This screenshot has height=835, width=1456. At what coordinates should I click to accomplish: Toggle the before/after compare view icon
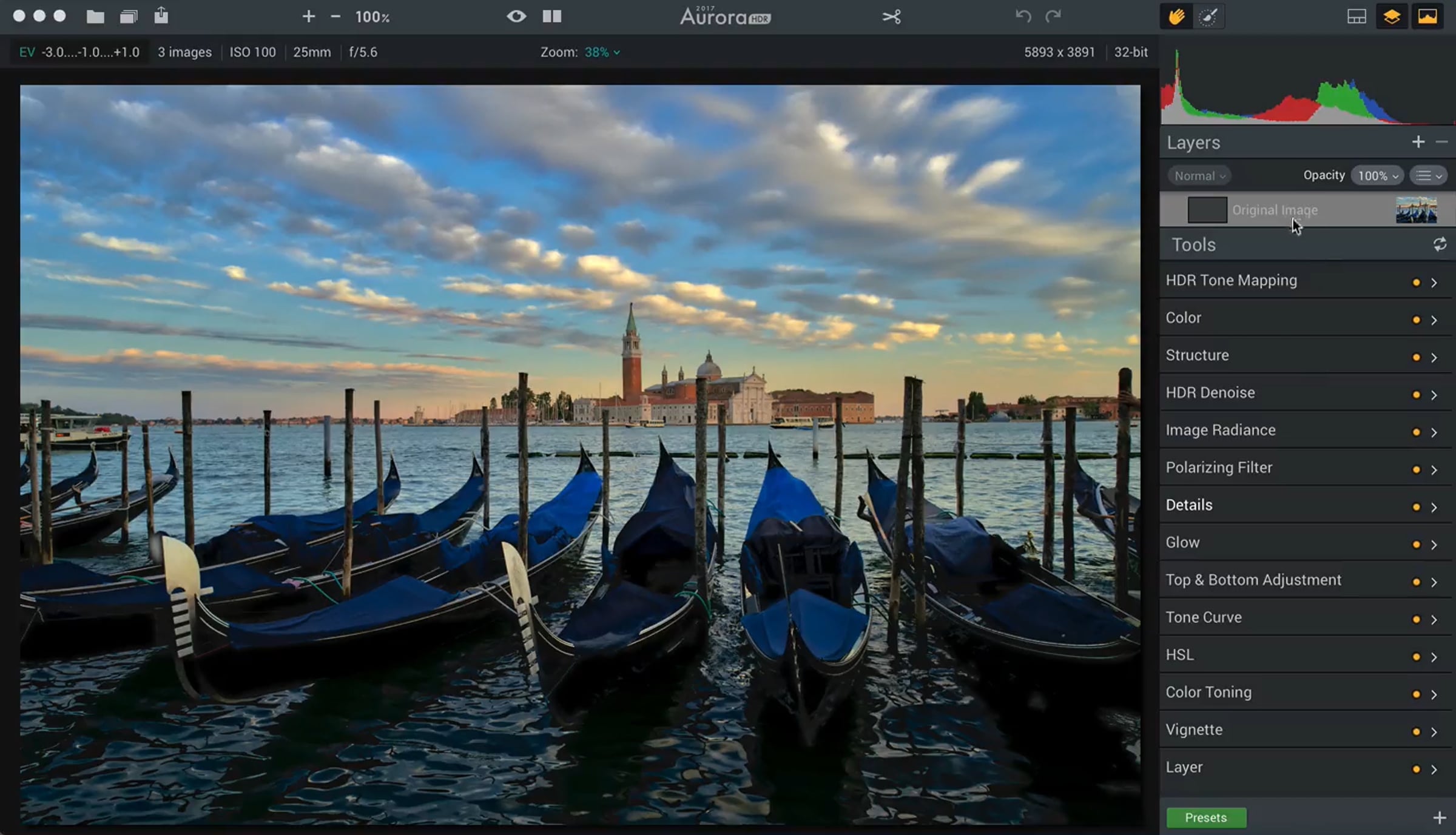(x=551, y=16)
